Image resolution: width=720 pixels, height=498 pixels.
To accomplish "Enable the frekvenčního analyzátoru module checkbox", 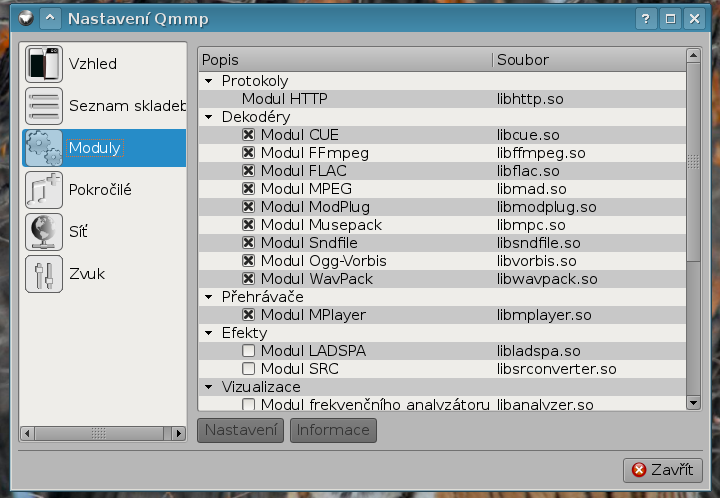I will click(x=248, y=404).
